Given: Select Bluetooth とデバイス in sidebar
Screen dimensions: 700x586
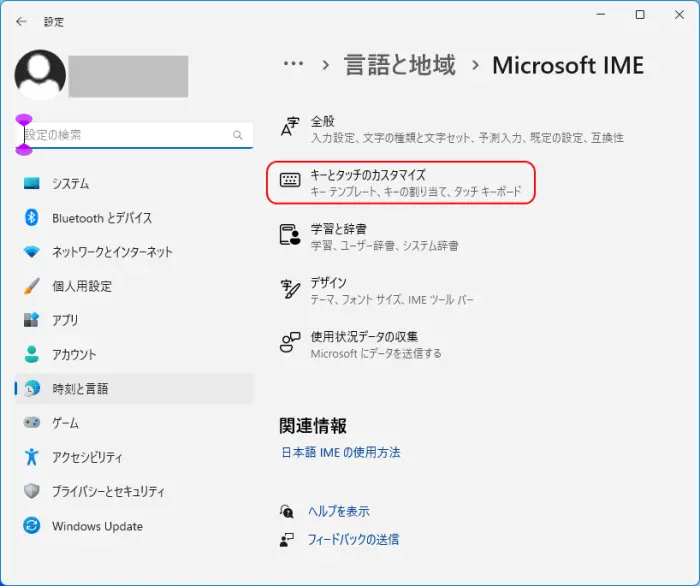Looking at the screenshot, I should click(134, 218).
